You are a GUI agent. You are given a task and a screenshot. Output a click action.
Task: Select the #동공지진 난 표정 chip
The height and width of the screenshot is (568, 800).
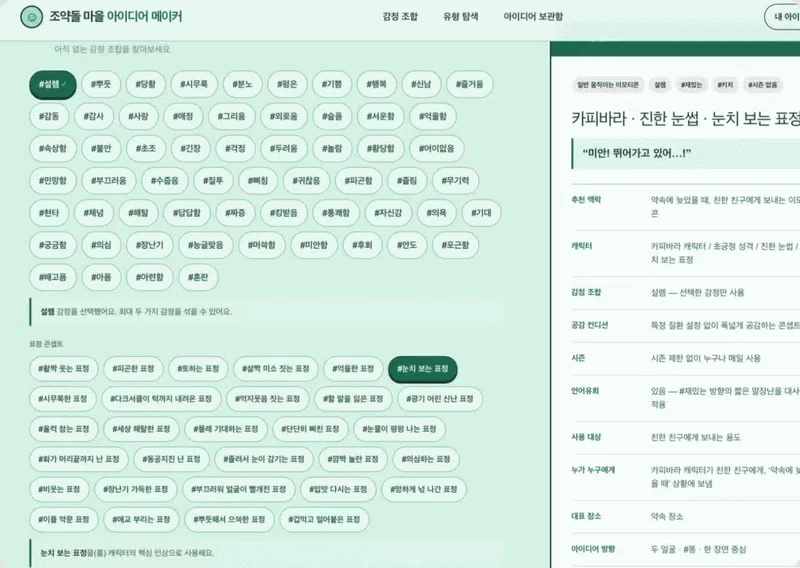[x=171, y=459]
